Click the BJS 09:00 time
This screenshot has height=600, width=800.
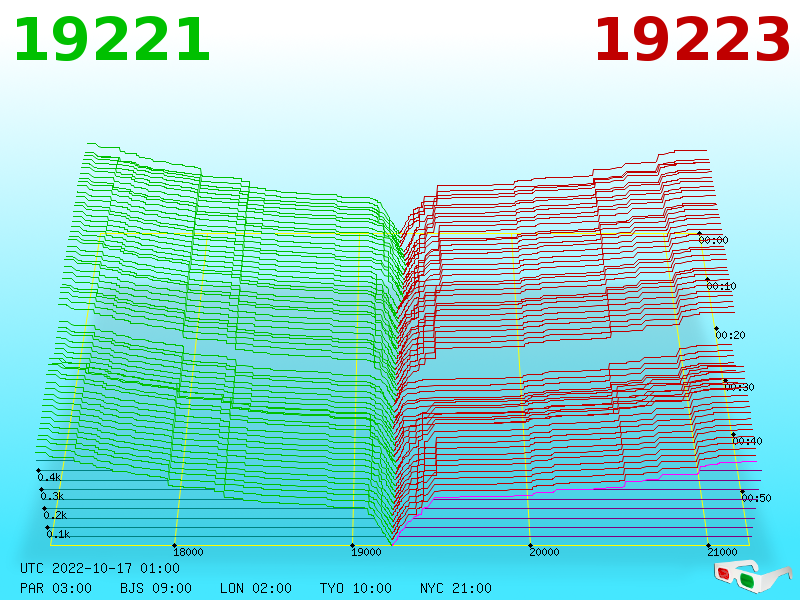click(156, 588)
